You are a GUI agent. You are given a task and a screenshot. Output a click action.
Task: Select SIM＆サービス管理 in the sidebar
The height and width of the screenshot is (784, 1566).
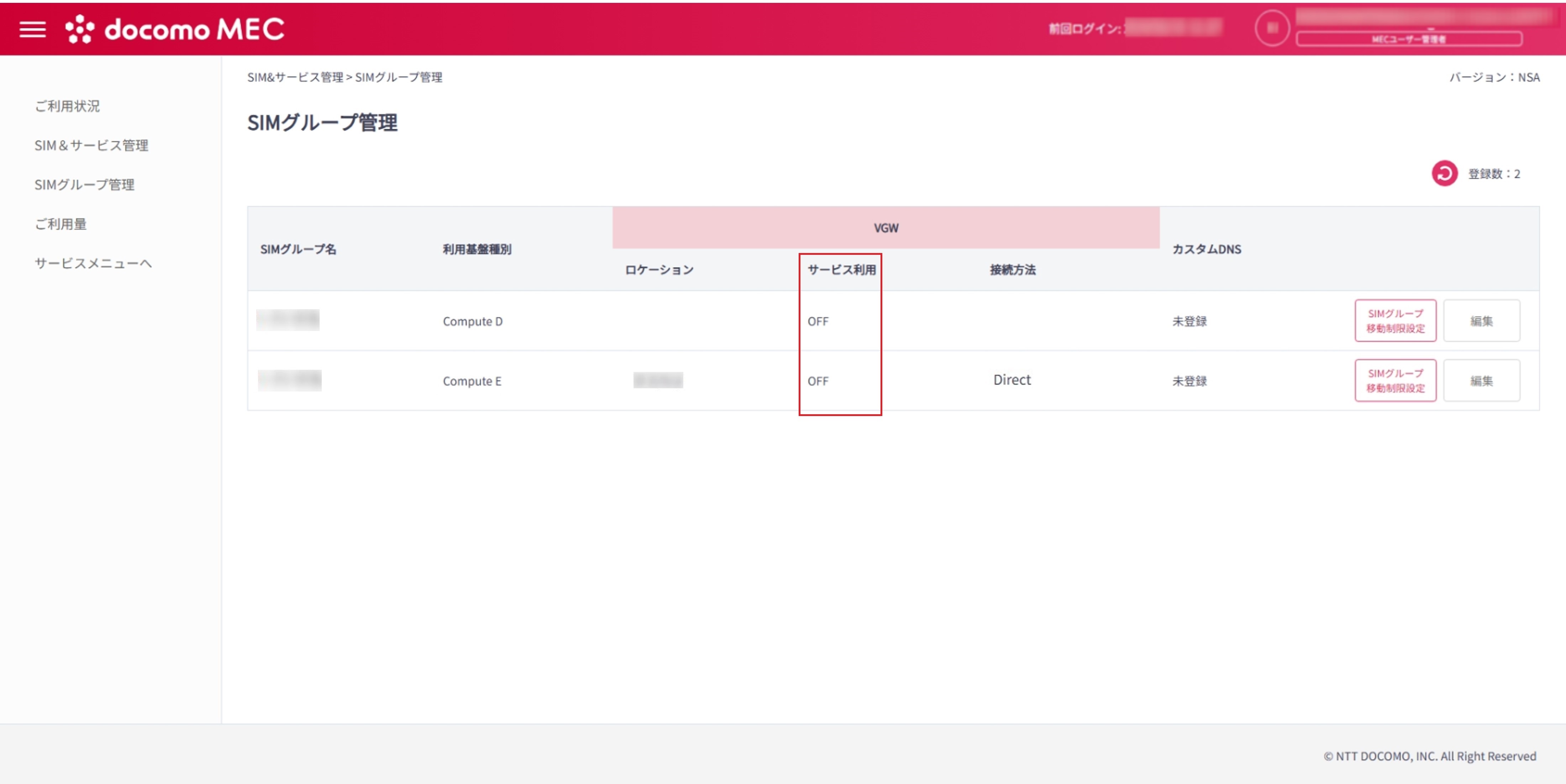tap(91, 145)
